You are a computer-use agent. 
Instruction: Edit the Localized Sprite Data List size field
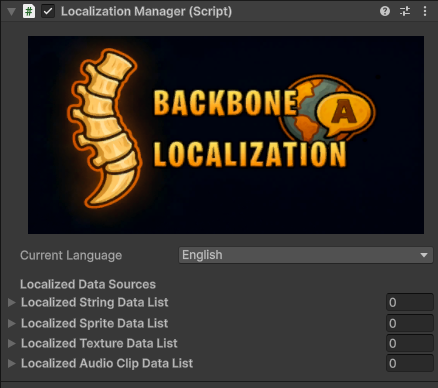(410, 323)
